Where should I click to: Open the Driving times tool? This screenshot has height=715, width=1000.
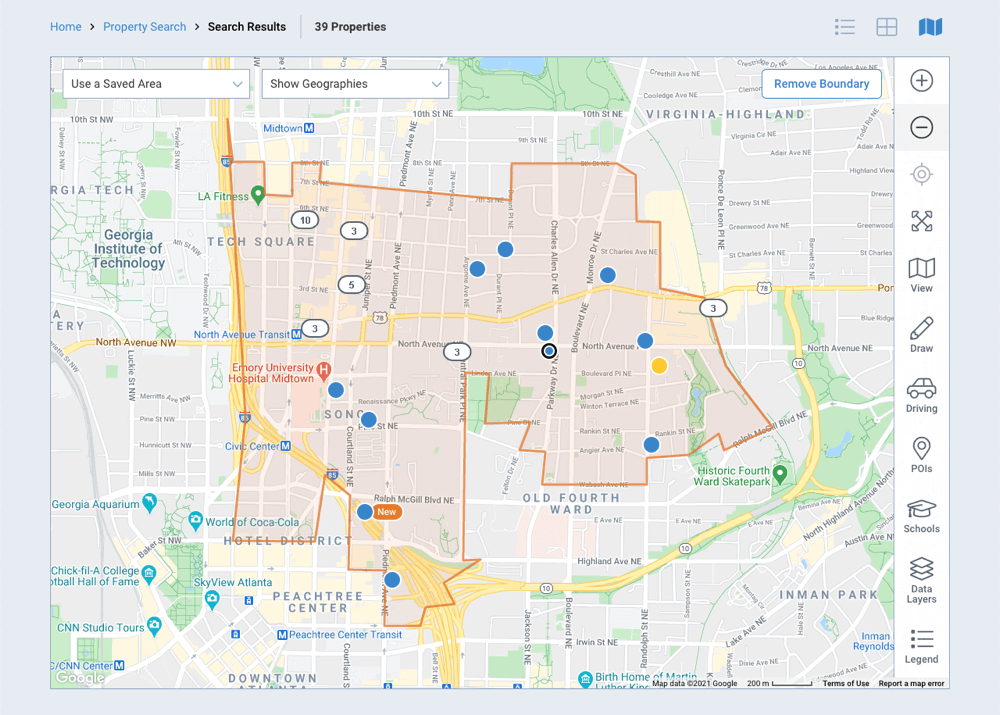921,391
